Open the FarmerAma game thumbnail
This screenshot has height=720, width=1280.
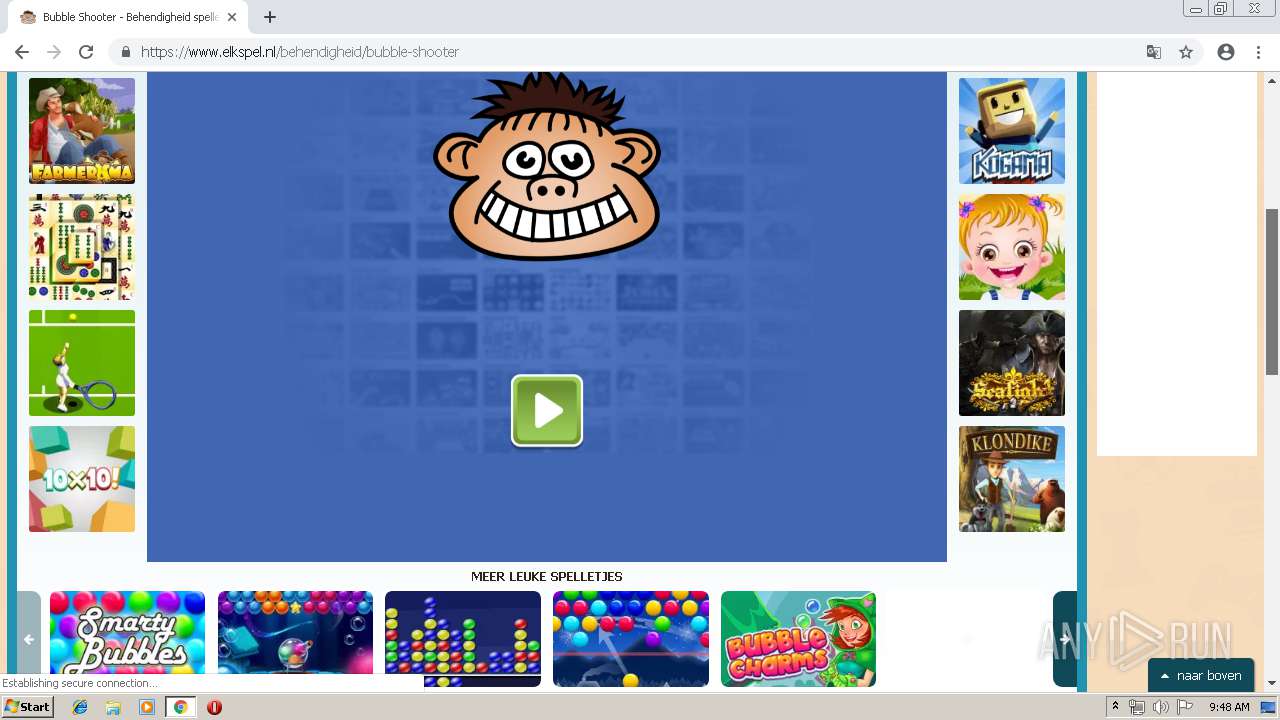(x=82, y=131)
